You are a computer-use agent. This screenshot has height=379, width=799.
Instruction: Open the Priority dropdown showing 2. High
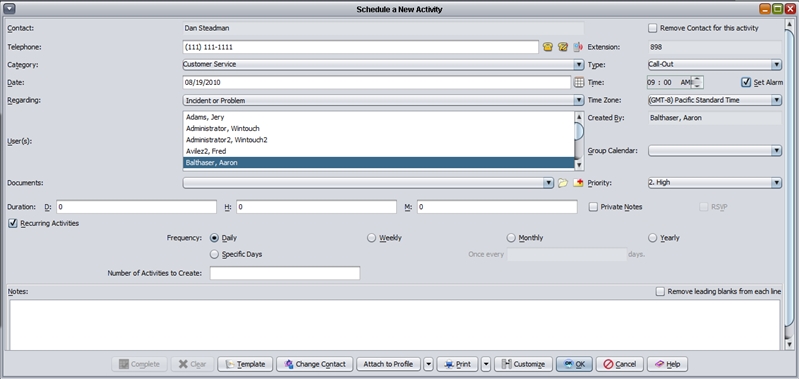coord(776,182)
